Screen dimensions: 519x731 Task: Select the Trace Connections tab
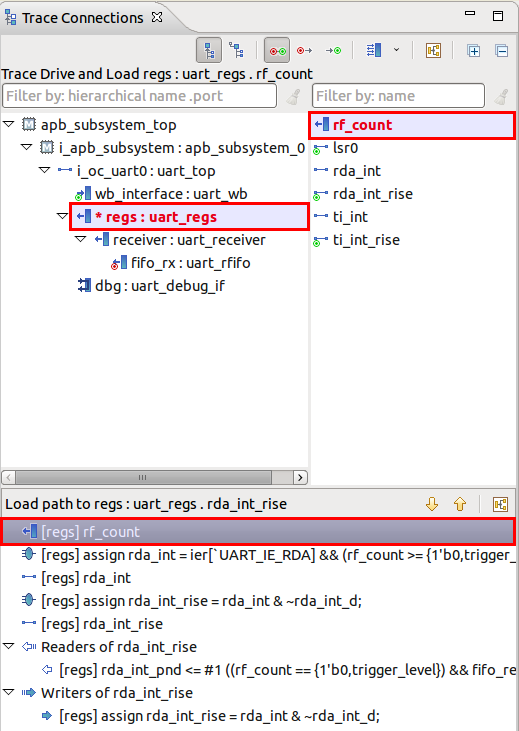(x=83, y=18)
